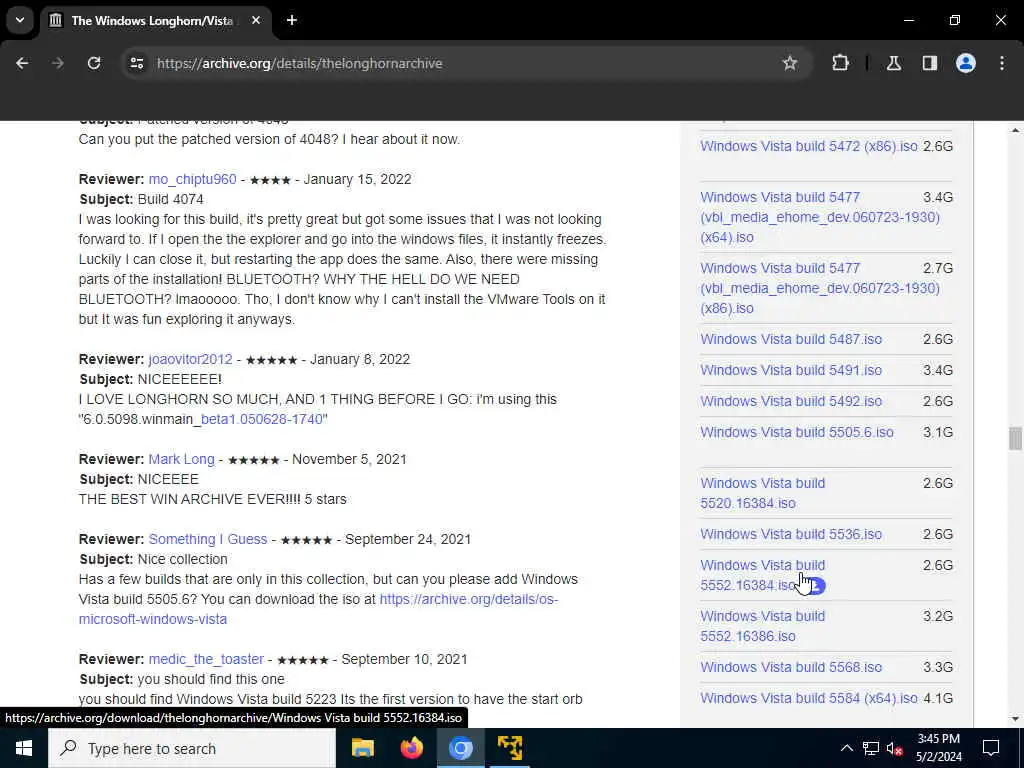Download Windows Vista build 5552.16386.iso
The image size is (1024, 768).
click(x=762, y=626)
